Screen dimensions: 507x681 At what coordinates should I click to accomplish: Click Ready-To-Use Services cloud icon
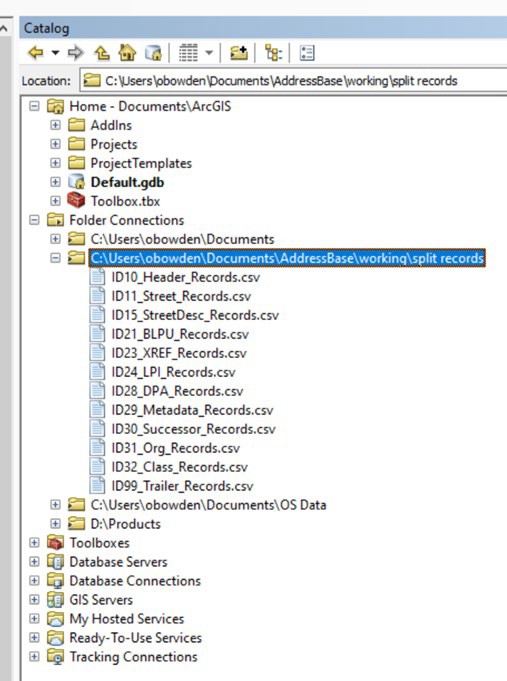pos(55,638)
